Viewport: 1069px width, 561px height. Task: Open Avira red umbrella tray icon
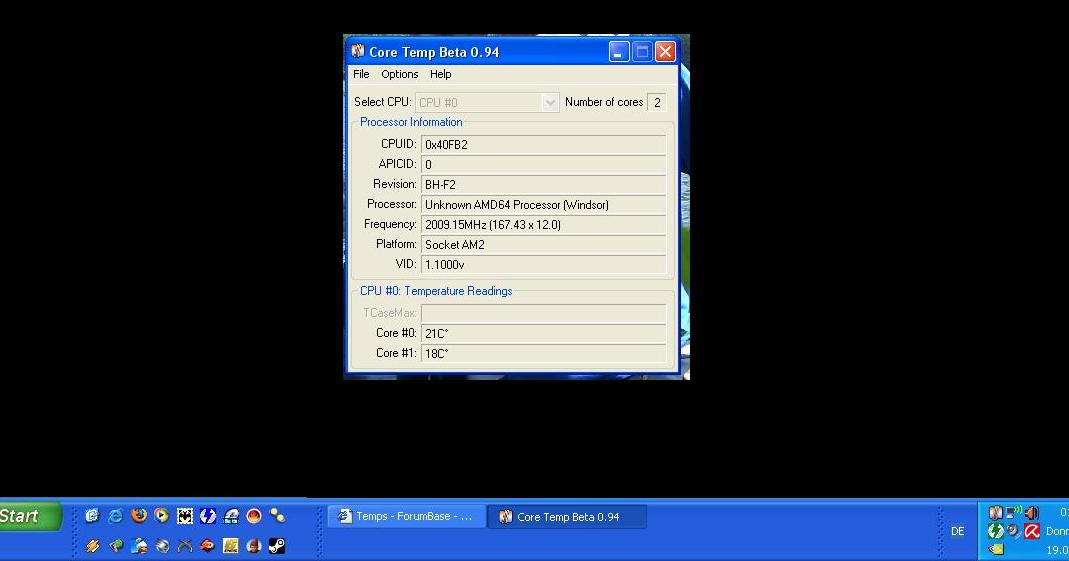1032,531
